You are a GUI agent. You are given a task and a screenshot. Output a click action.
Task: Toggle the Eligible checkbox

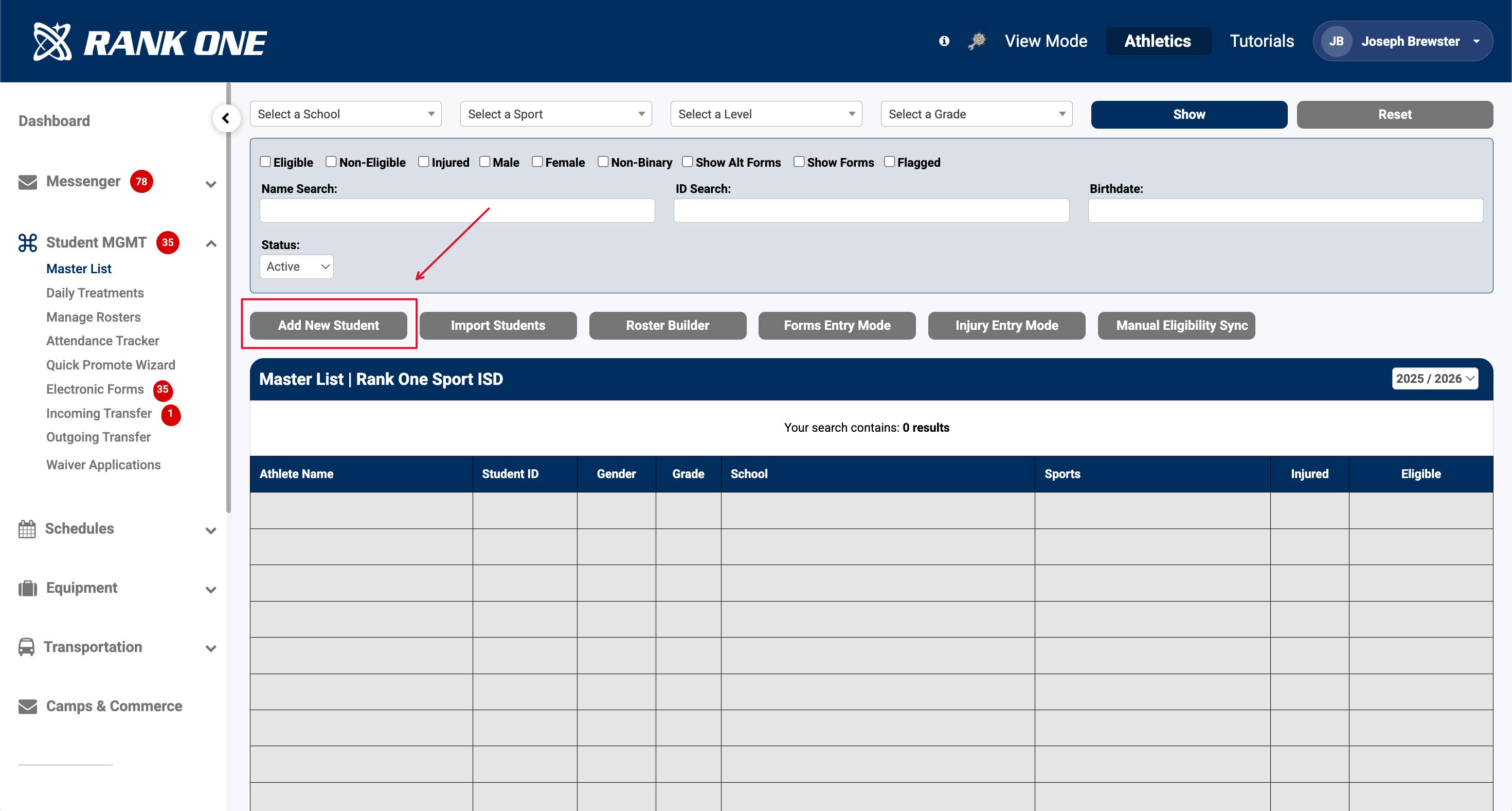pos(265,162)
